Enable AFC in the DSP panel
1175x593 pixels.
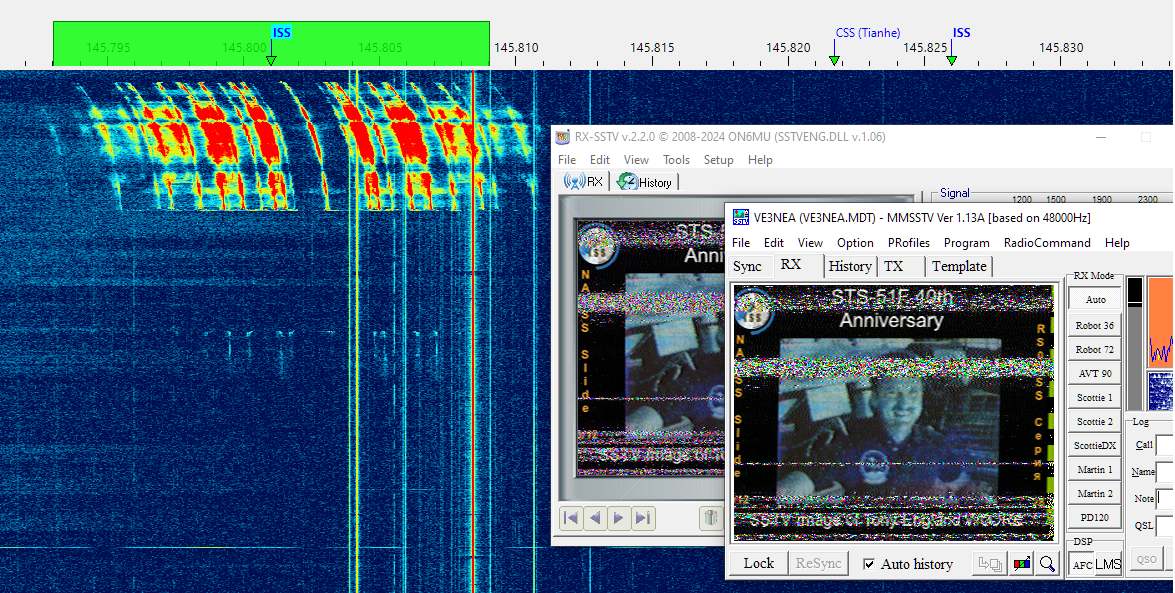tap(1082, 565)
